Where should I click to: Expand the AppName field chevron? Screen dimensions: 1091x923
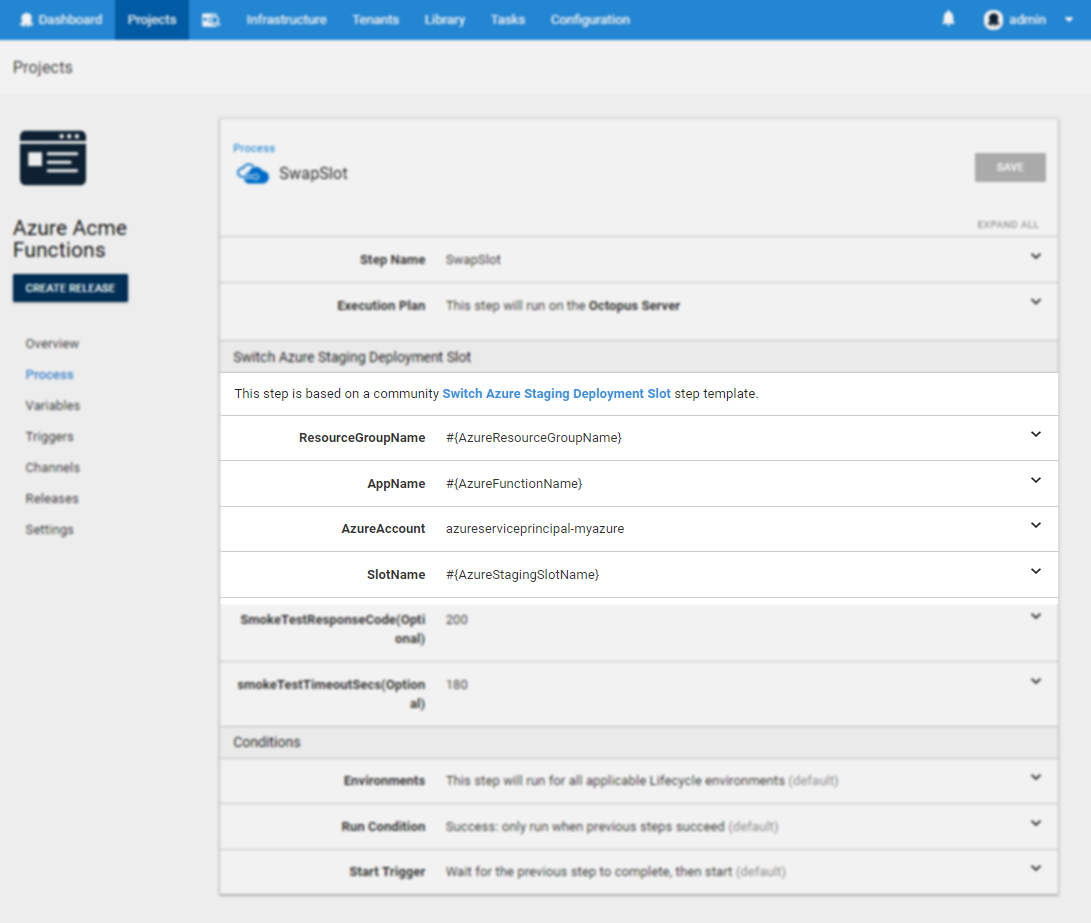tap(1035, 481)
